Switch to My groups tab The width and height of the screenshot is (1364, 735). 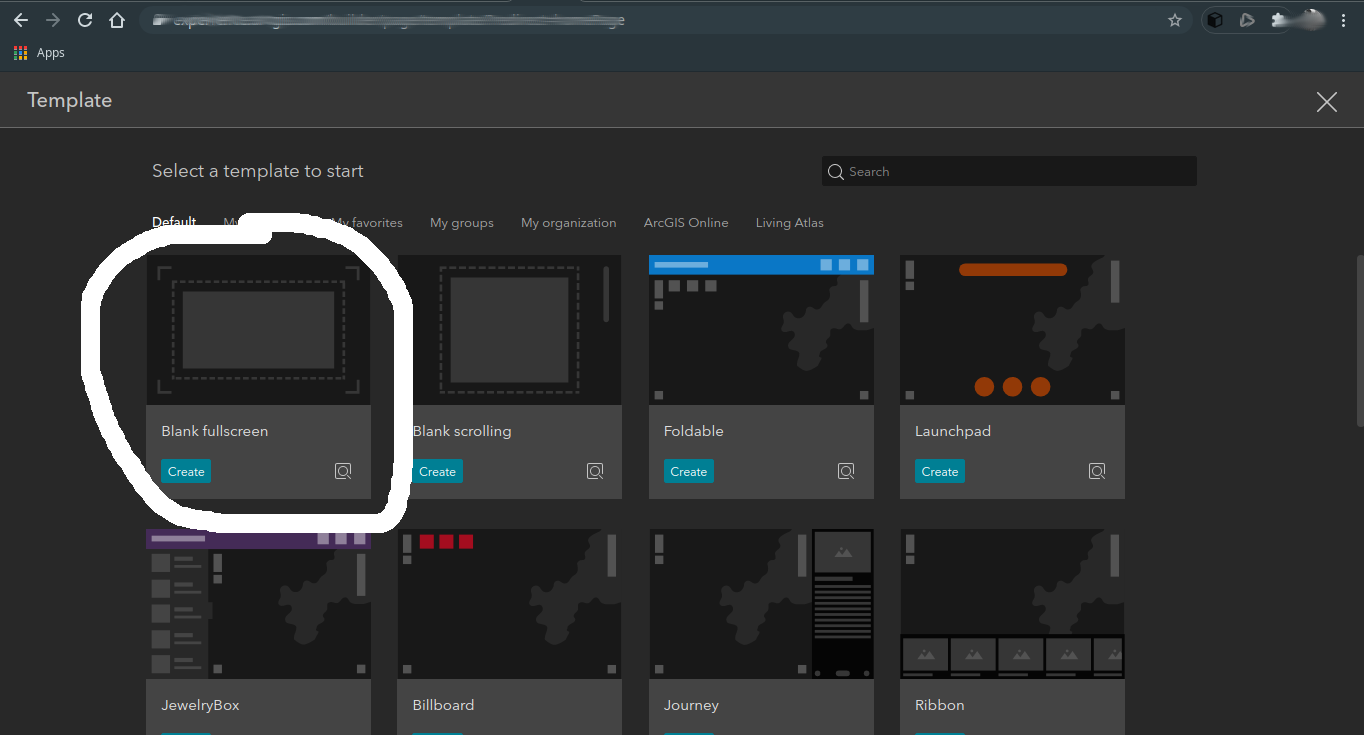pos(462,223)
